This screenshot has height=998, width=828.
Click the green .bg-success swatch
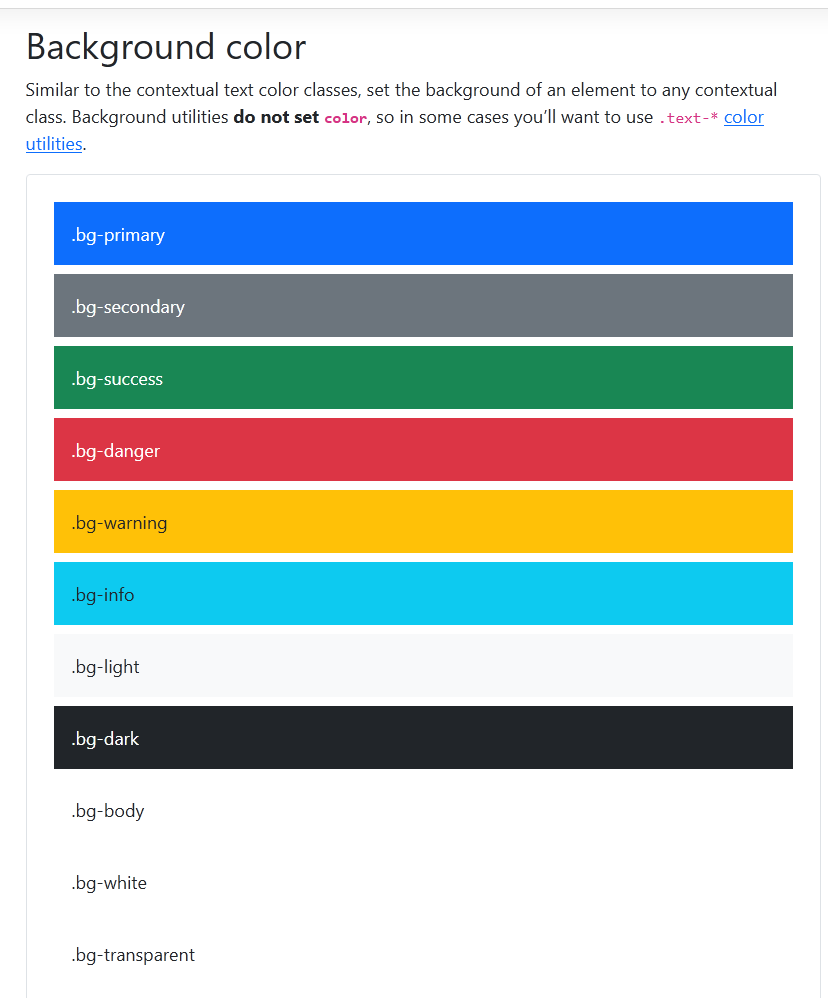[x=423, y=377]
